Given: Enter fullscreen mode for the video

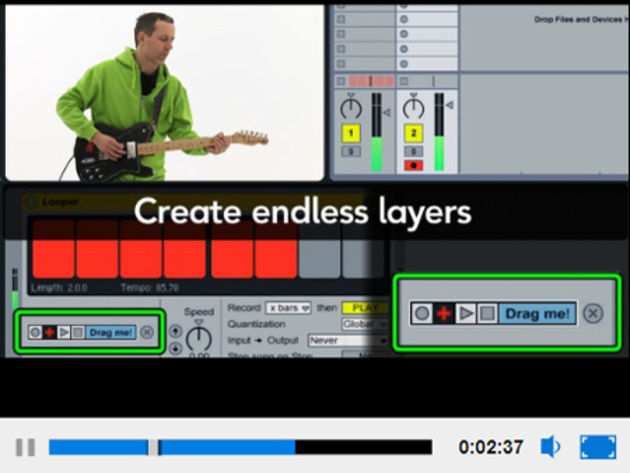Looking at the screenshot, I should tap(598, 447).
